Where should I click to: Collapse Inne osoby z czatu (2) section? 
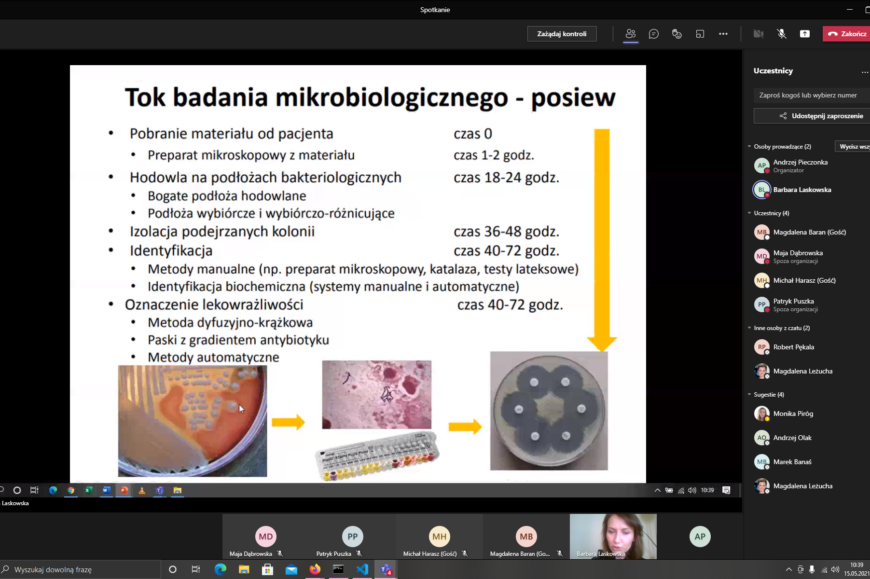pos(749,328)
